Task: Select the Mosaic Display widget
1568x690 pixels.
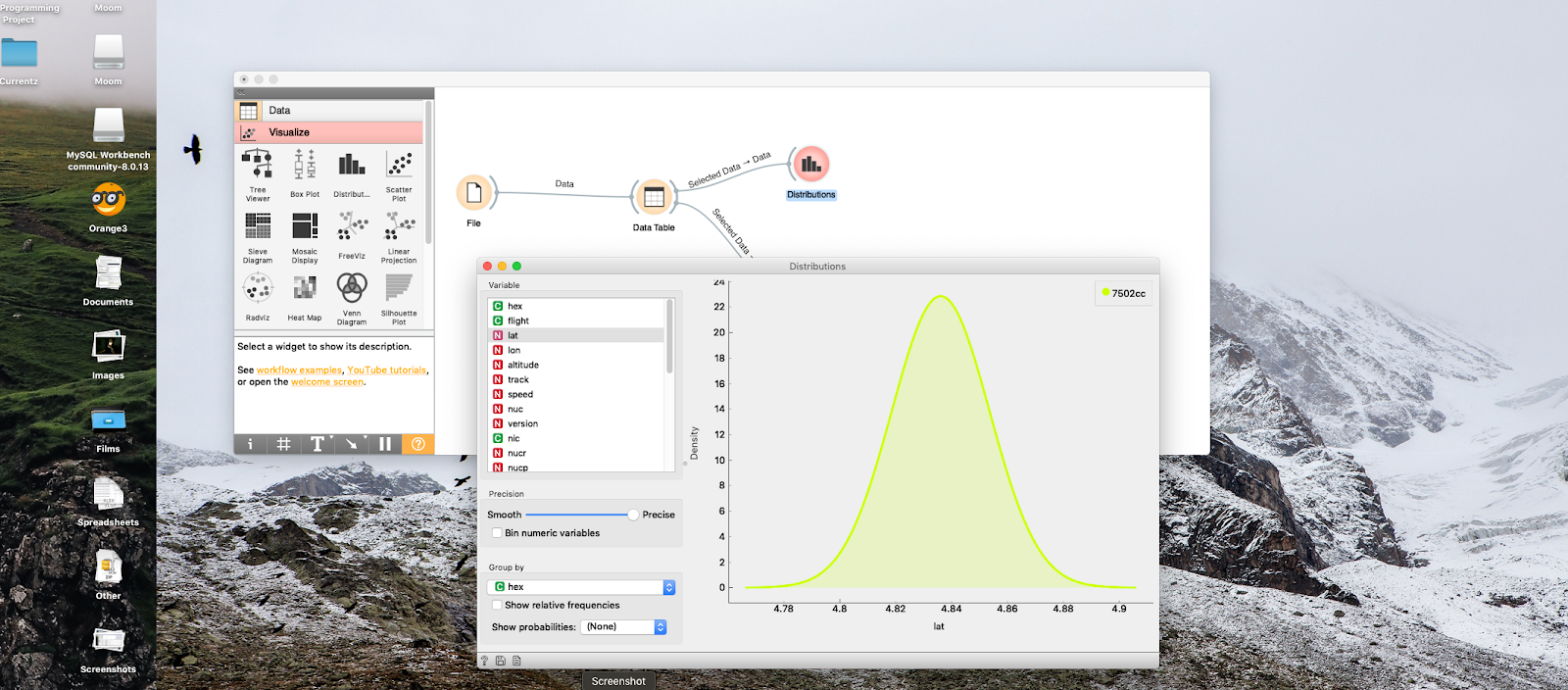Action: pos(305,237)
